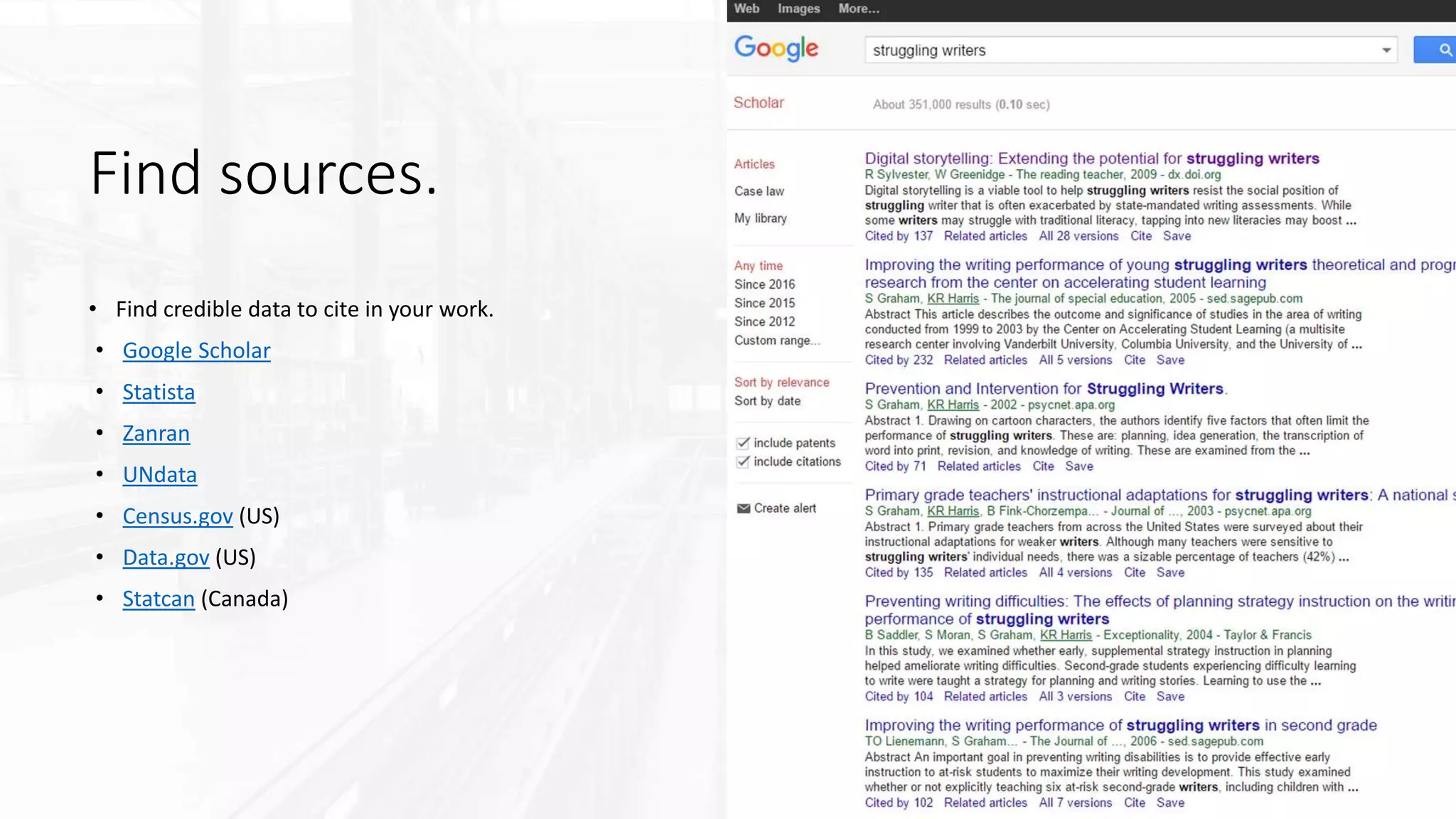
Task: Click Cite under the Digital storytelling result
Action: tap(1141, 236)
